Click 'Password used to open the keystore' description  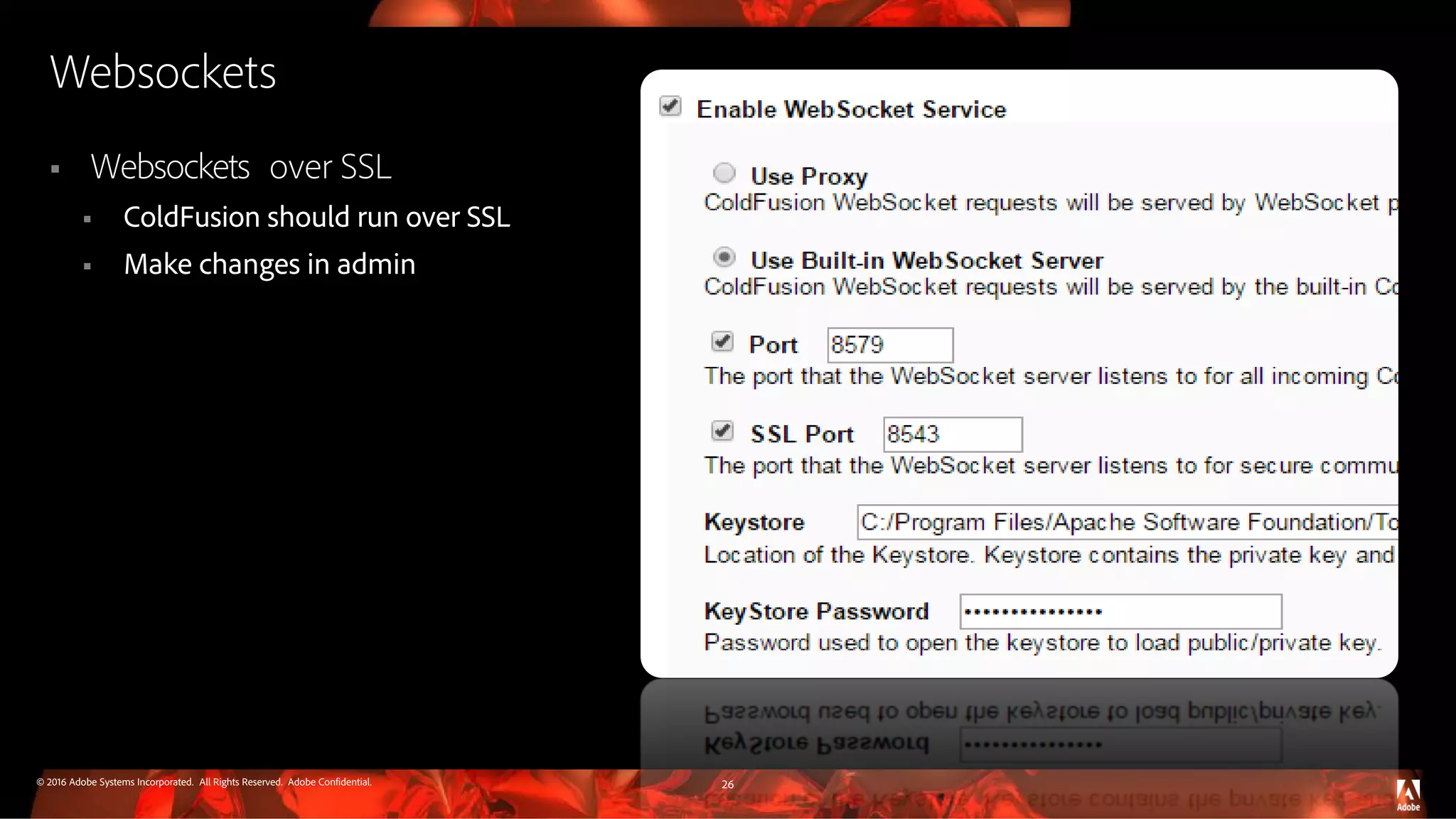click(1042, 643)
